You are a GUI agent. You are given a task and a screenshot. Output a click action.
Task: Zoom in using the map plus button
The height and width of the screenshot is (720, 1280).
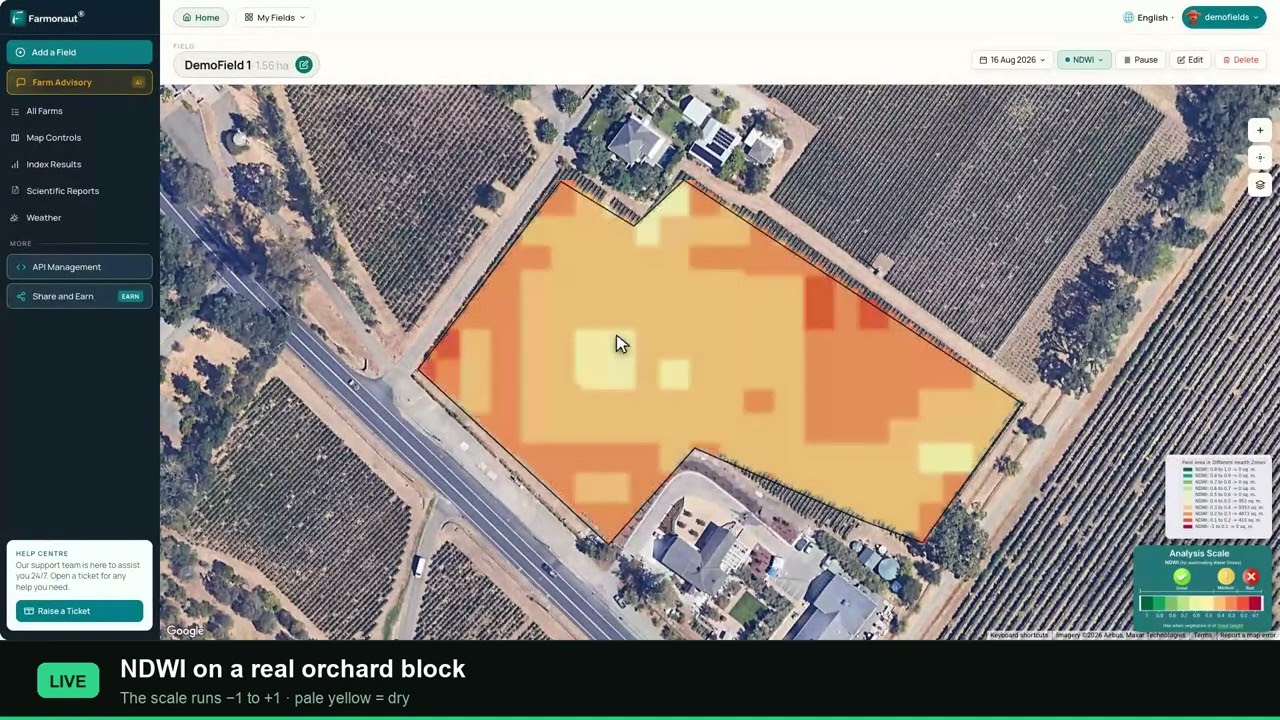(x=1260, y=131)
